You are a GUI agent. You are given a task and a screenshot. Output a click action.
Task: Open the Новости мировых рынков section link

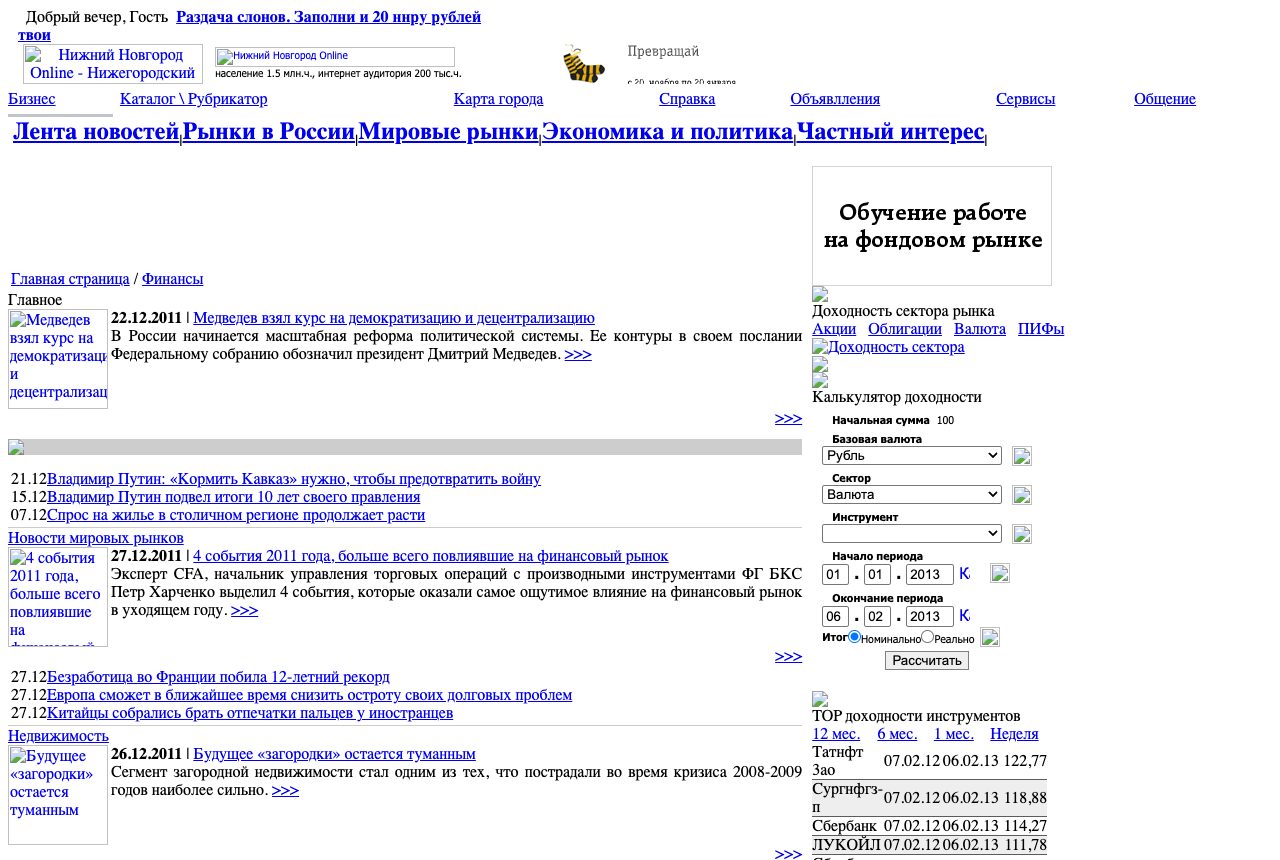(x=96, y=538)
